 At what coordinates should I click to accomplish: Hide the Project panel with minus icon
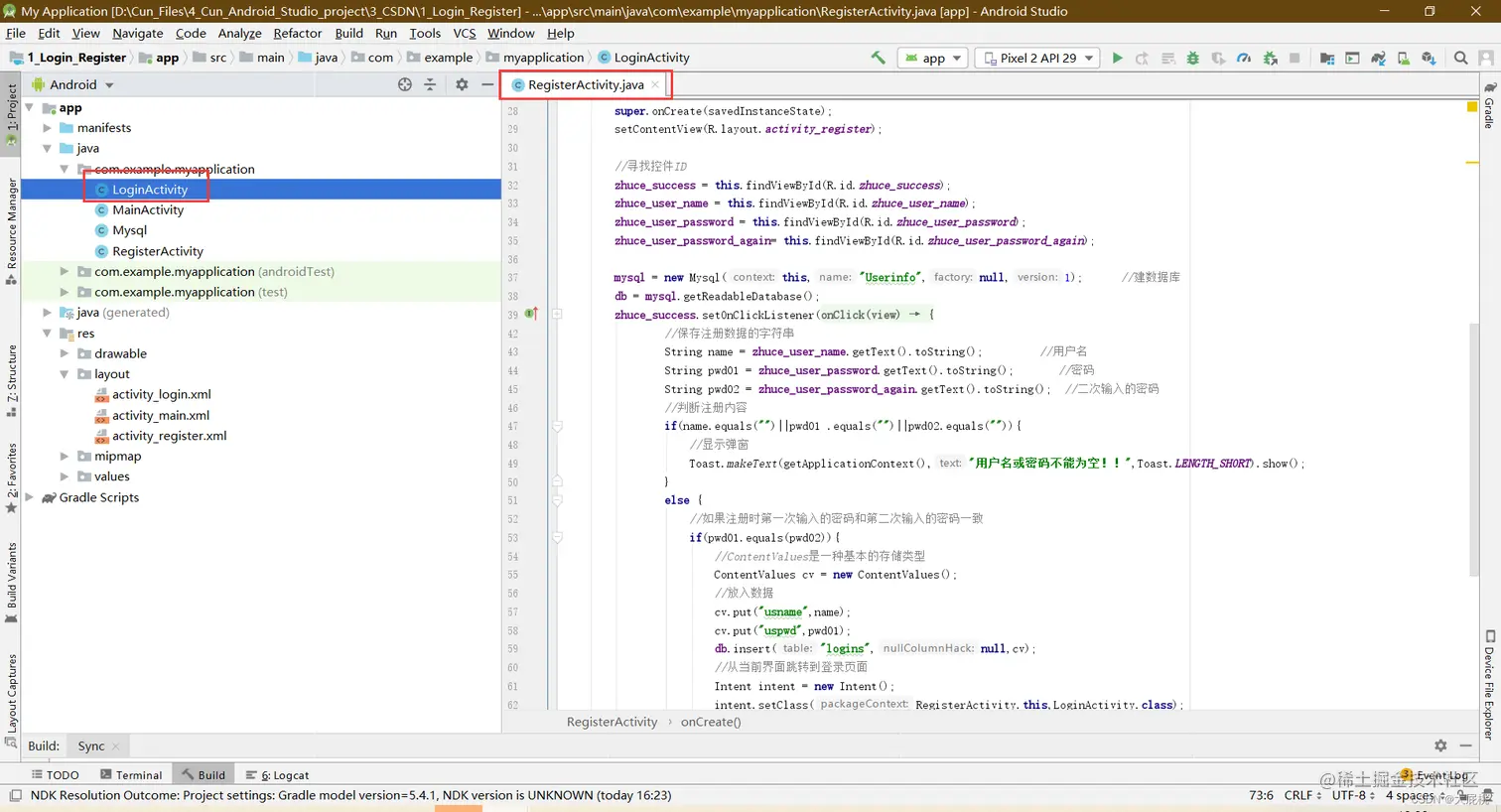click(x=486, y=84)
